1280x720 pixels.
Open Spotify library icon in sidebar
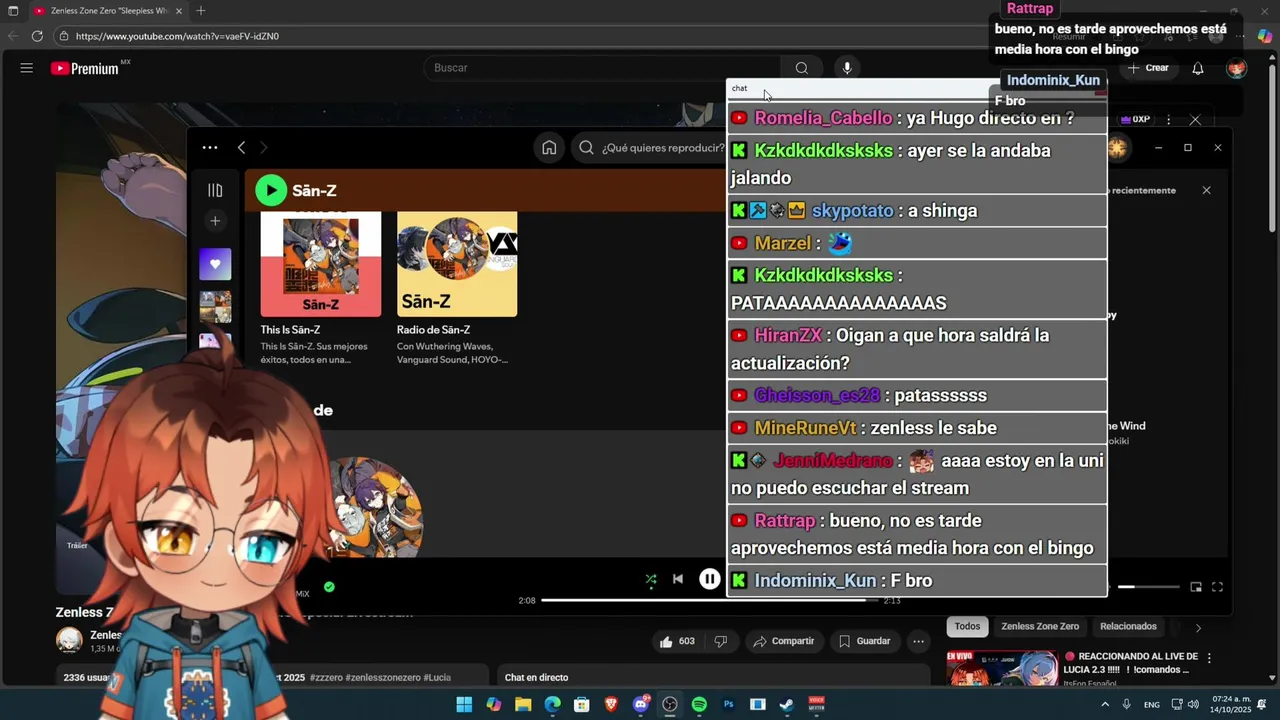click(215, 190)
